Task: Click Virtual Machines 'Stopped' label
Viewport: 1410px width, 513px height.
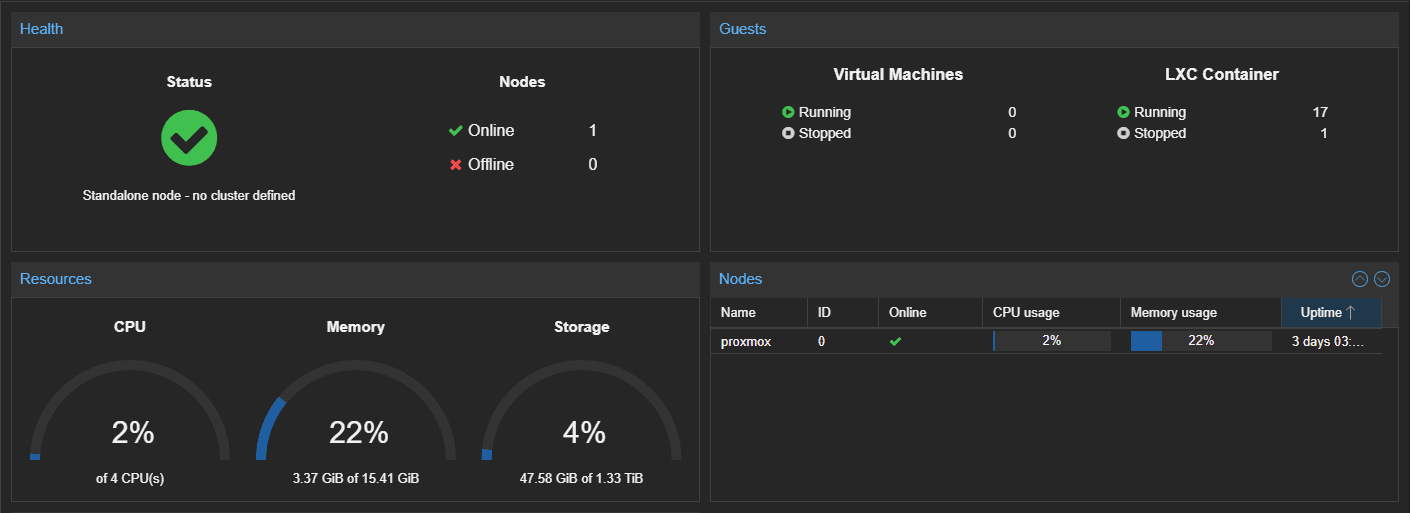Action: (x=825, y=133)
